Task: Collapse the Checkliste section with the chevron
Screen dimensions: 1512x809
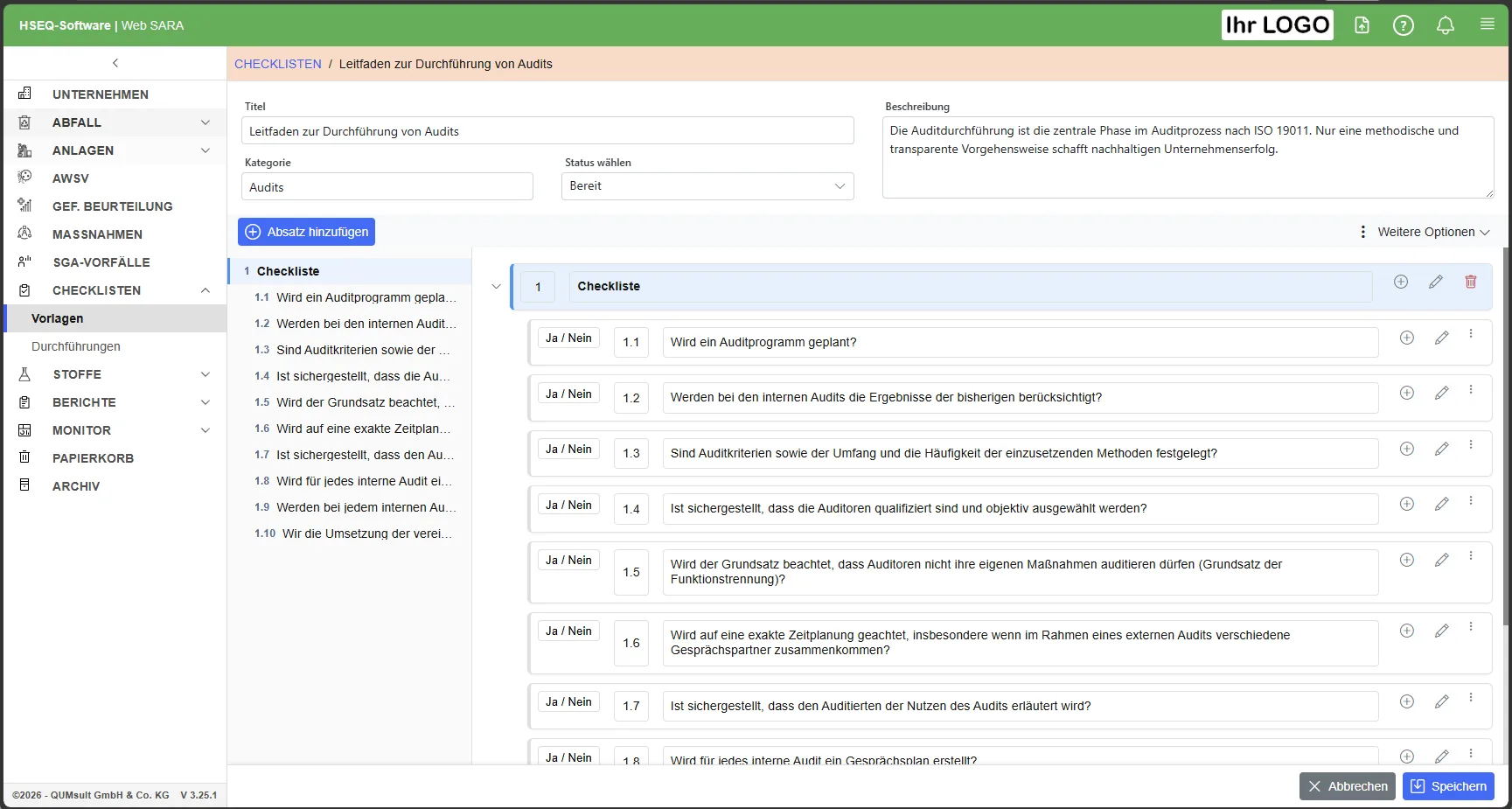Action: pos(496,286)
